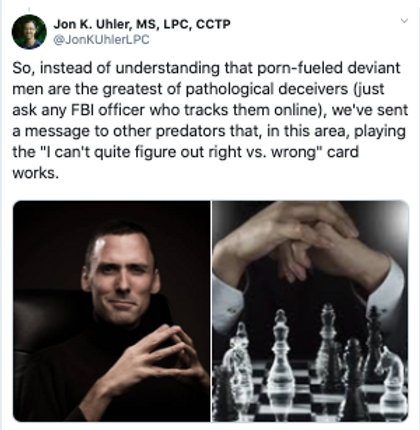Click the quoted "right vs. wrong" phrase

click(261, 152)
